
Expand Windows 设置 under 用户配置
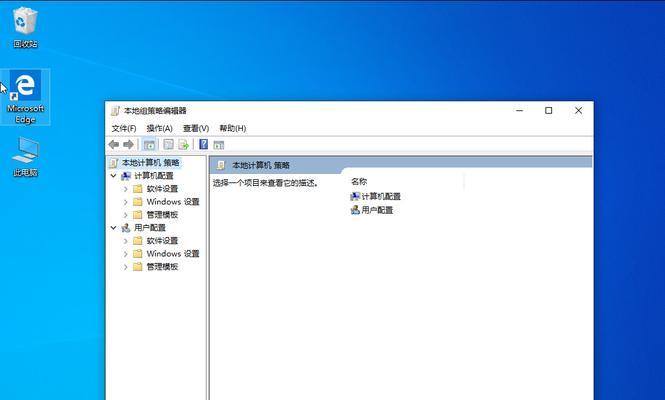coord(126,254)
